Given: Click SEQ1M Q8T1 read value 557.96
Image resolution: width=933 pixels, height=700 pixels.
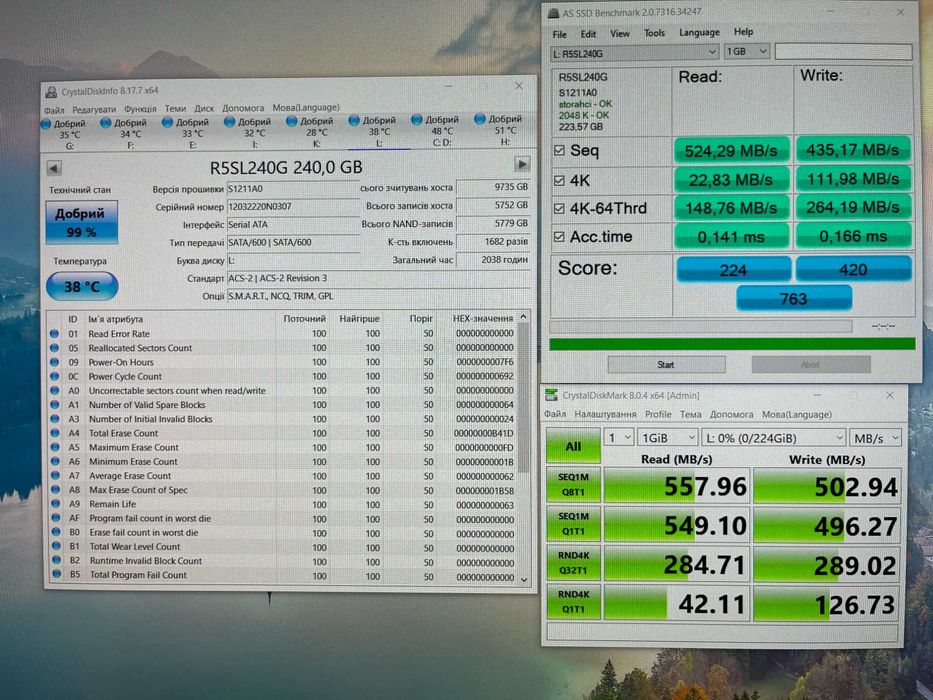Looking at the screenshot, I should [x=676, y=486].
